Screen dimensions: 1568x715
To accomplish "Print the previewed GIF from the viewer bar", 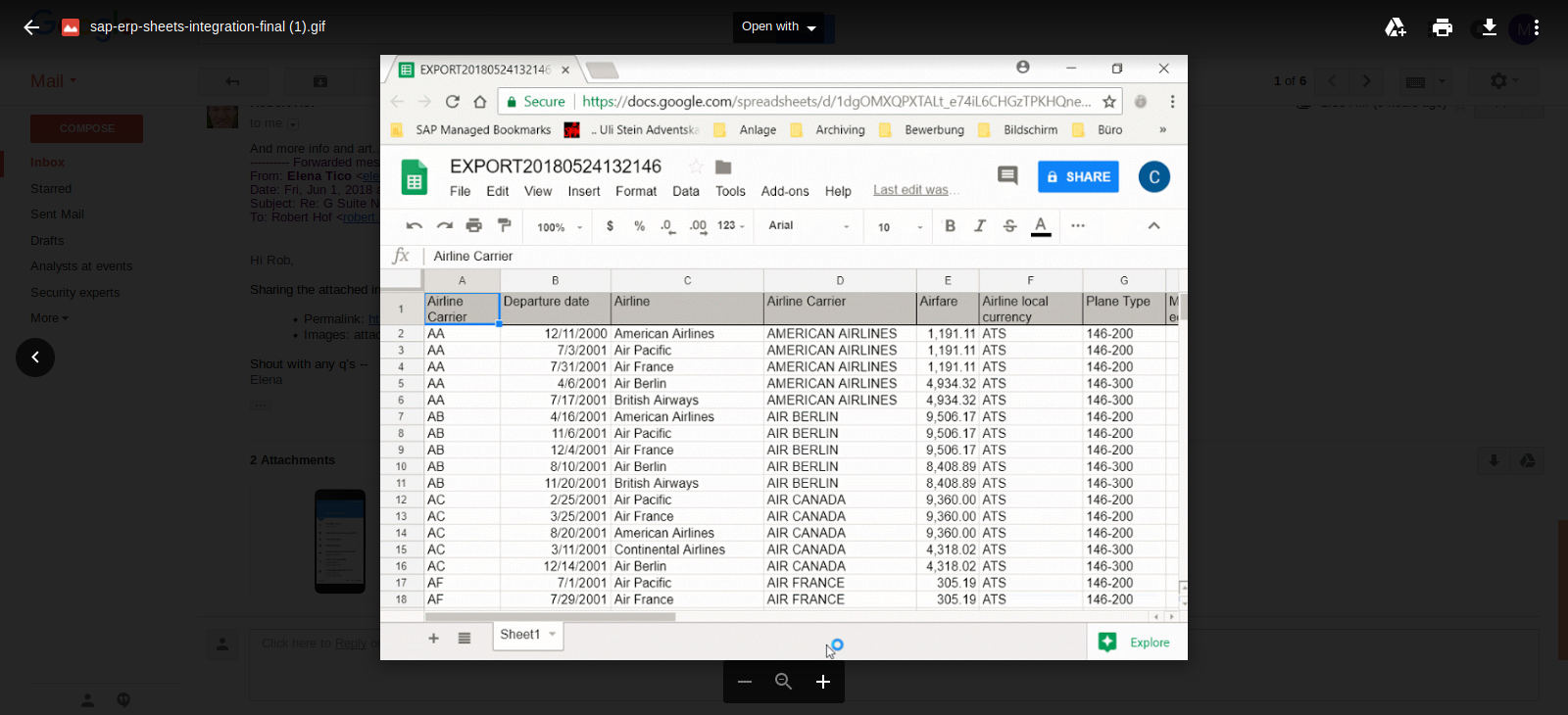I will click(1443, 27).
